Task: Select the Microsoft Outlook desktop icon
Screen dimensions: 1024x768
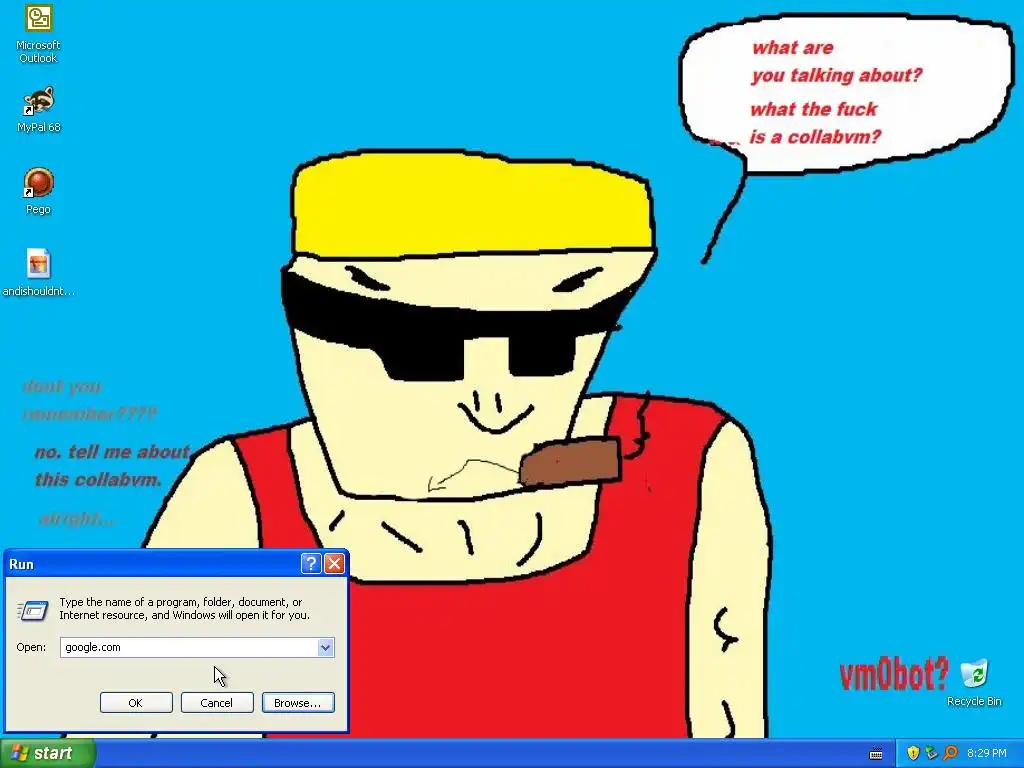Action: 38,34
